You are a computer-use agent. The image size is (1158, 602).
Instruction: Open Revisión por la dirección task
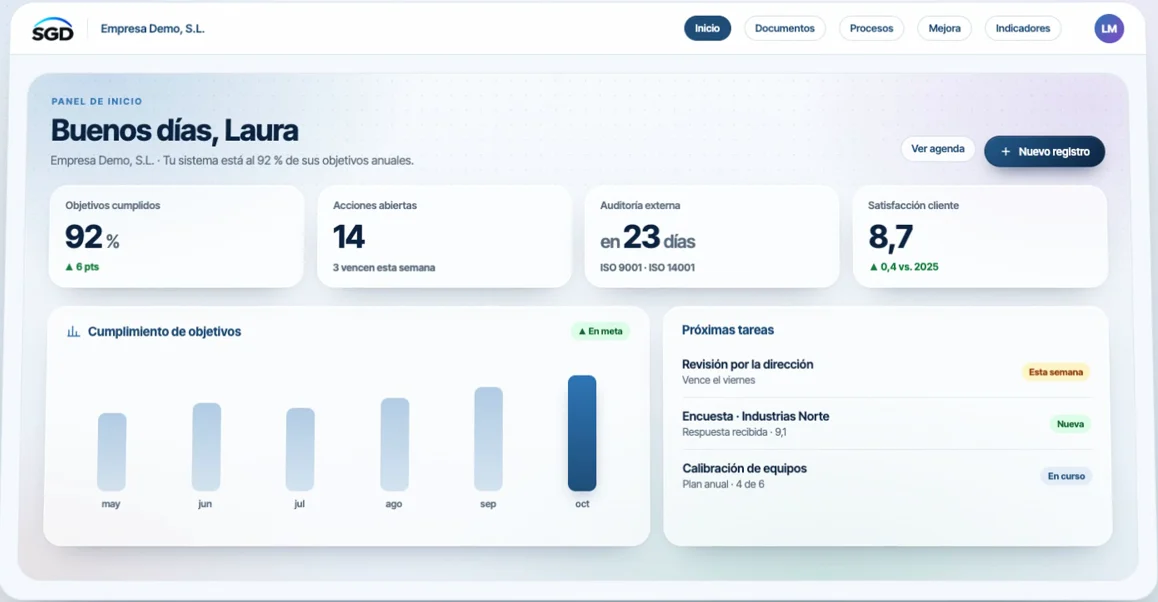(x=885, y=372)
